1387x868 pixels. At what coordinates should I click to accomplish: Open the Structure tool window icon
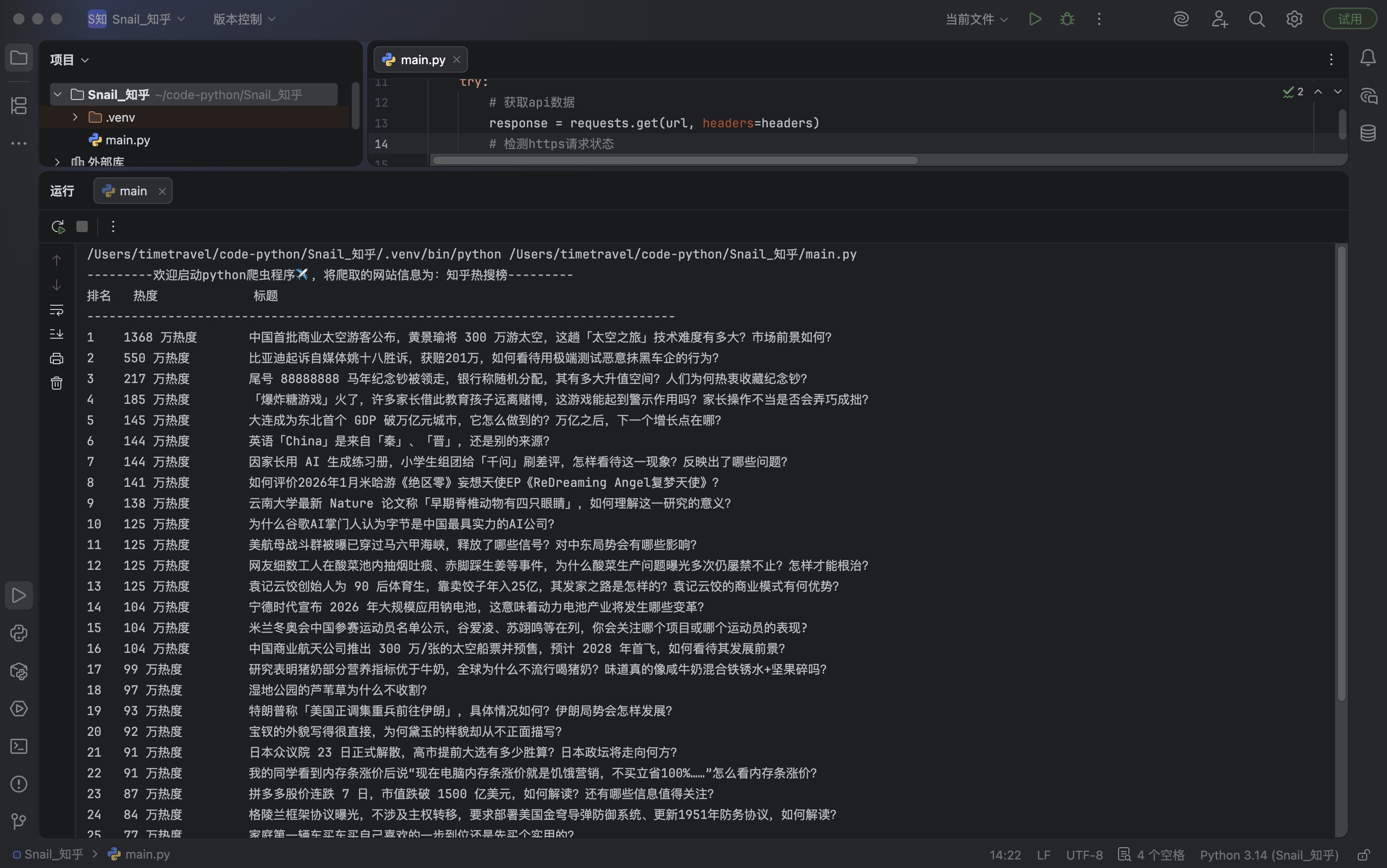click(x=19, y=105)
